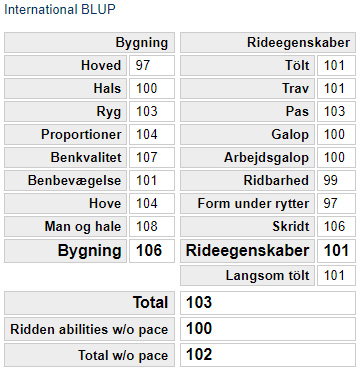Select the Arbejdsgalop label cell
Image resolution: width=364 pixels, height=371 pixels.
coord(247,158)
